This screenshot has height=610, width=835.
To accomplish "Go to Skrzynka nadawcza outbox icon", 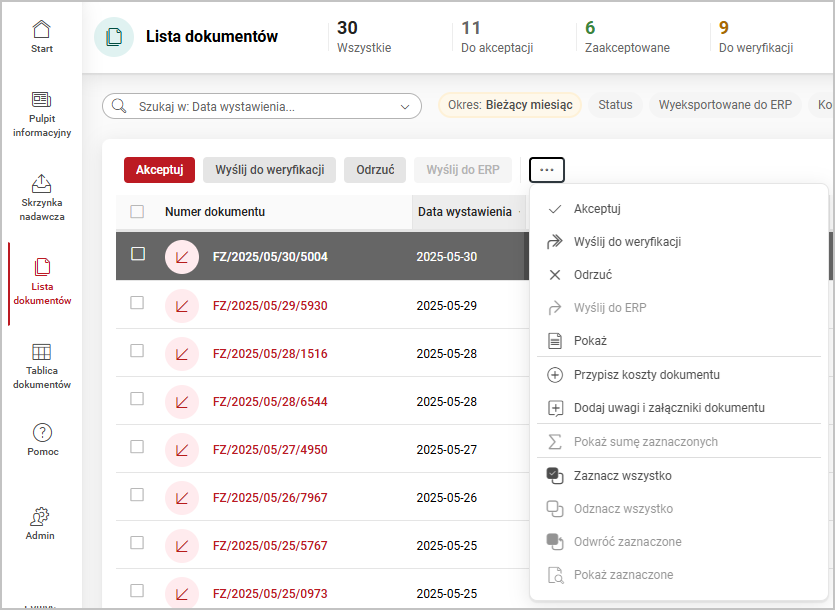I will (x=42, y=183).
